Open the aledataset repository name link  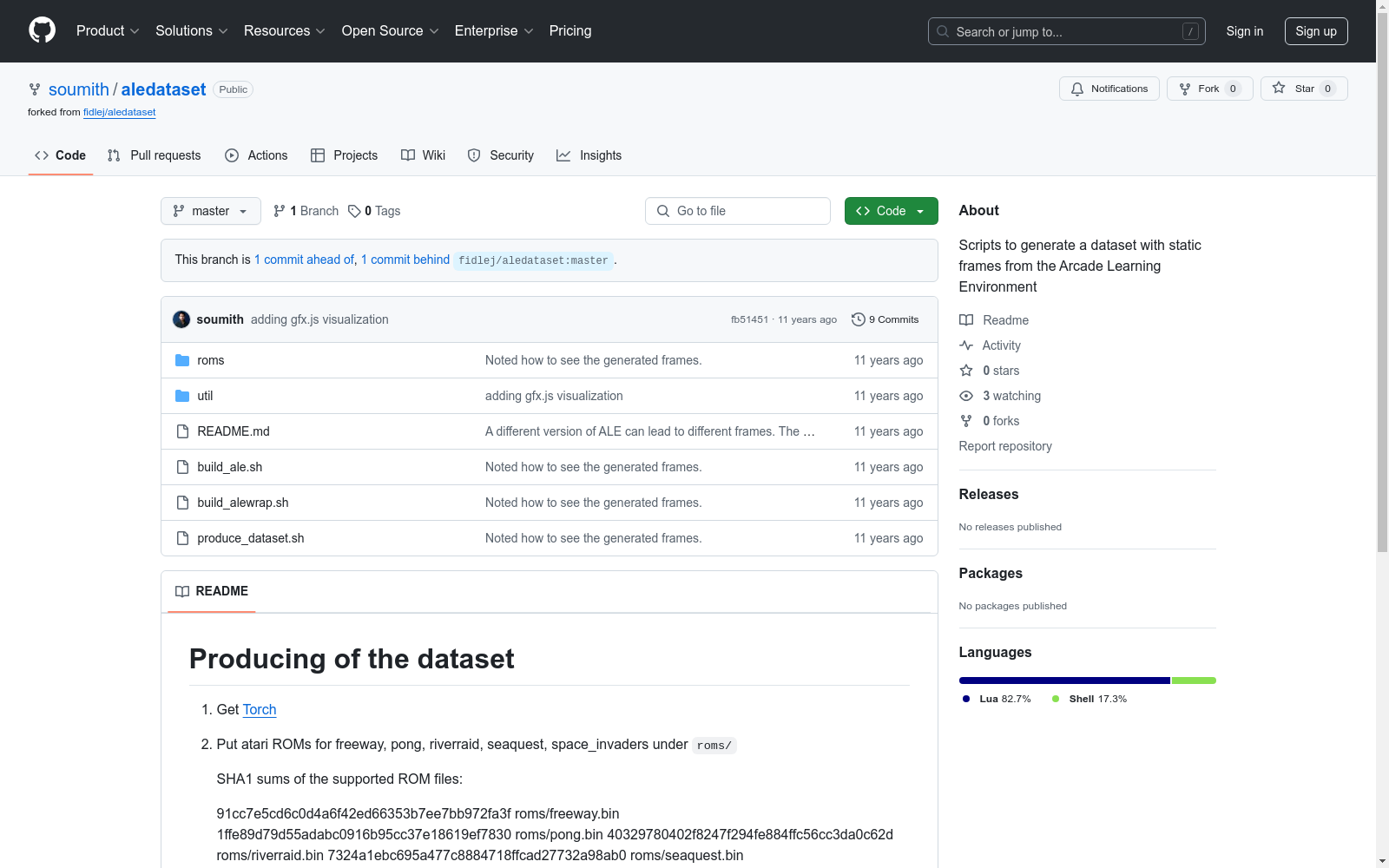[x=163, y=89]
